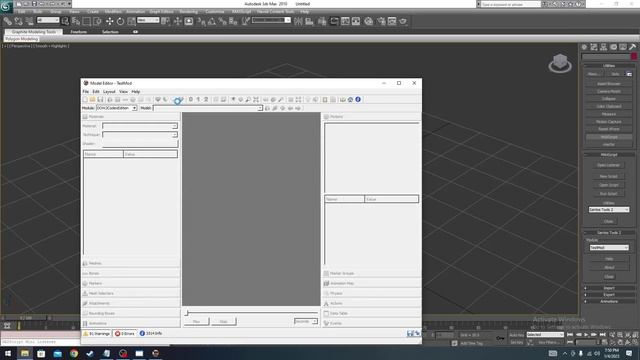
Task: Click the blue Info icon in Model Editor toolbar
Action: tap(358, 100)
